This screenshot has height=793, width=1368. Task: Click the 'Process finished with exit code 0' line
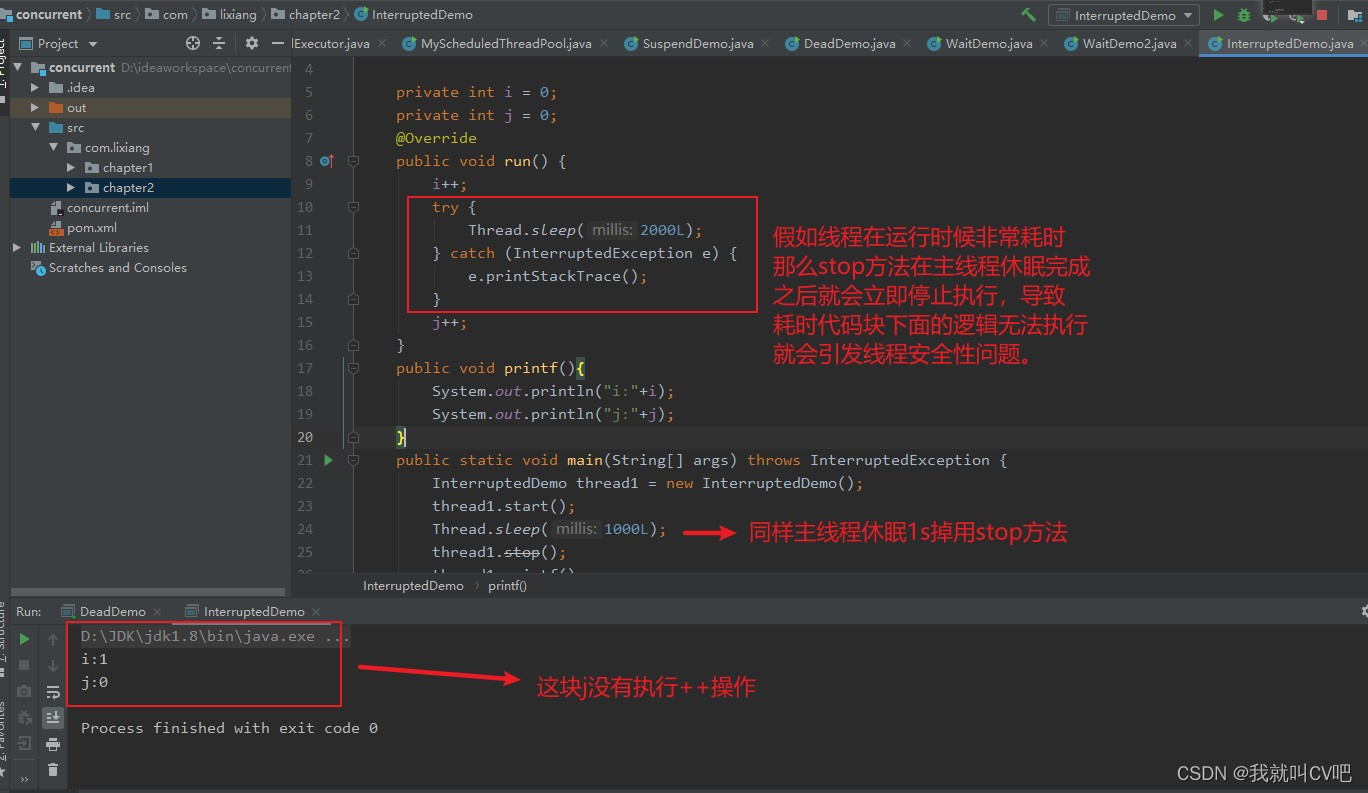pyautogui.click(x=229, y=728)
